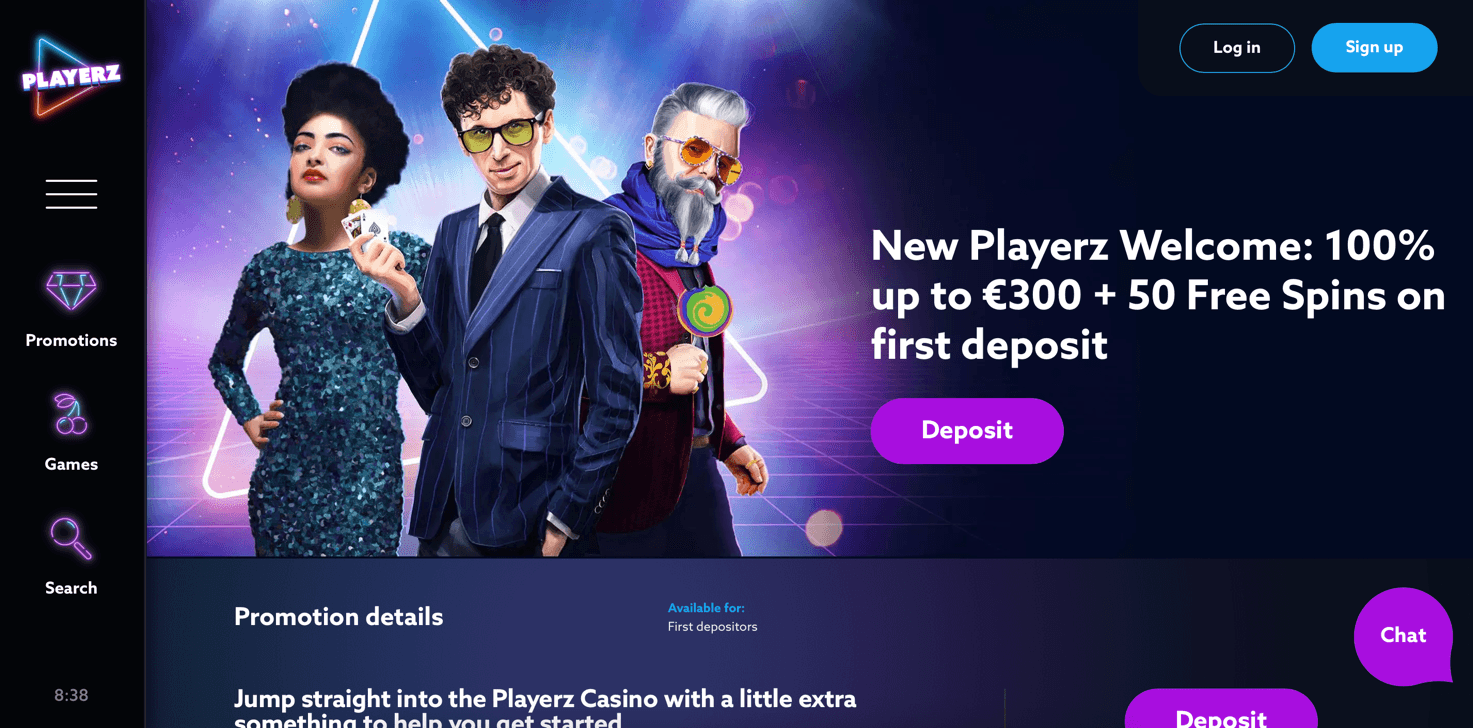Image resolution: width=1473 pixels, height=728 pixels.
Task: Click the Playerz logo
Action: (71, 77)
